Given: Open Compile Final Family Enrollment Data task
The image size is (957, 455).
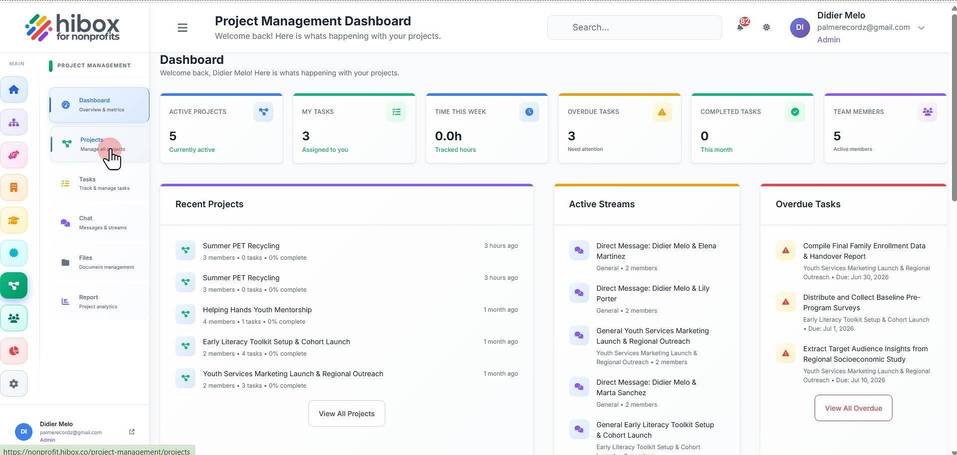Looking at the screenshot, I should [x=853, y=261].
